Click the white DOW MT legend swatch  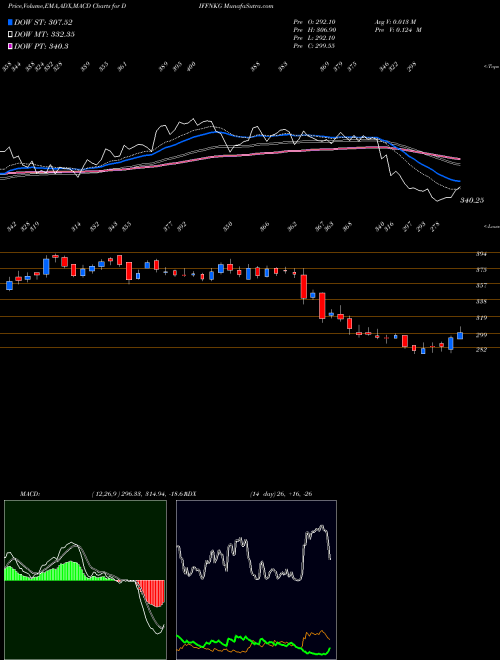pyautogui.click(x=10, y=34)
